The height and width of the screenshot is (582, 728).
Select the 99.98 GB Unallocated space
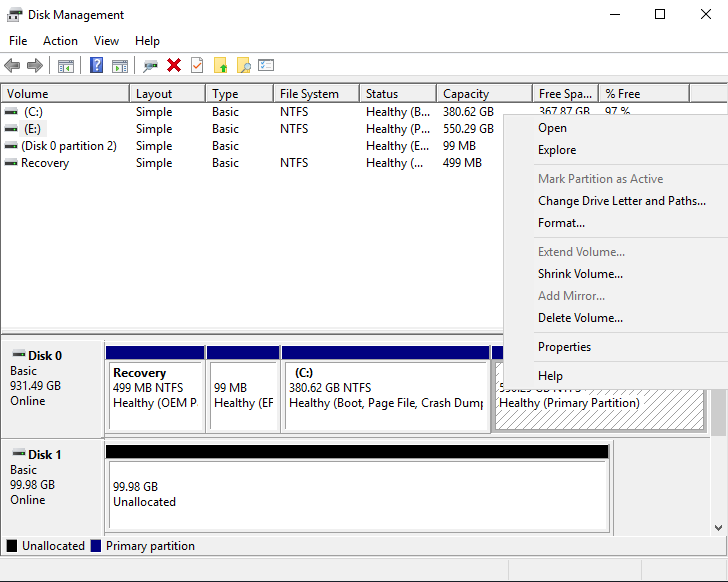(x=358, y=494)
